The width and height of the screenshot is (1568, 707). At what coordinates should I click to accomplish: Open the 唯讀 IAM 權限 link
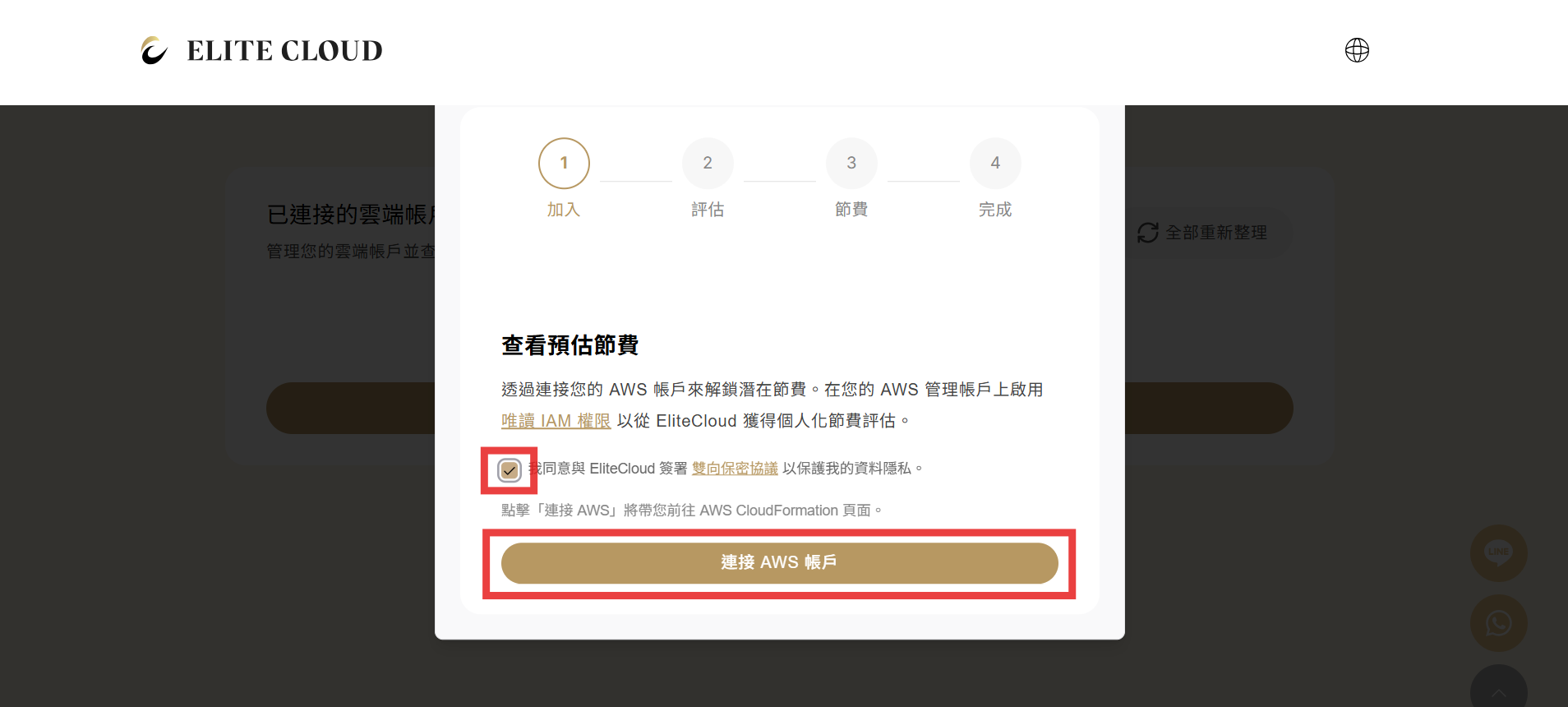tap(556, 421)
